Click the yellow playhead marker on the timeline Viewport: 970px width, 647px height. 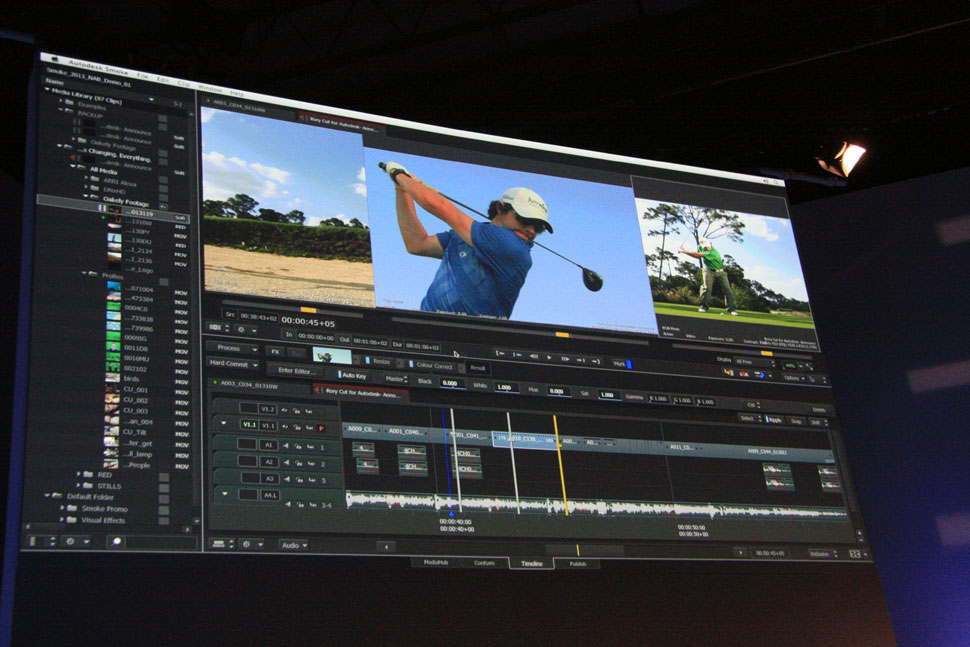pyautogui.click(x=560, y=460)
